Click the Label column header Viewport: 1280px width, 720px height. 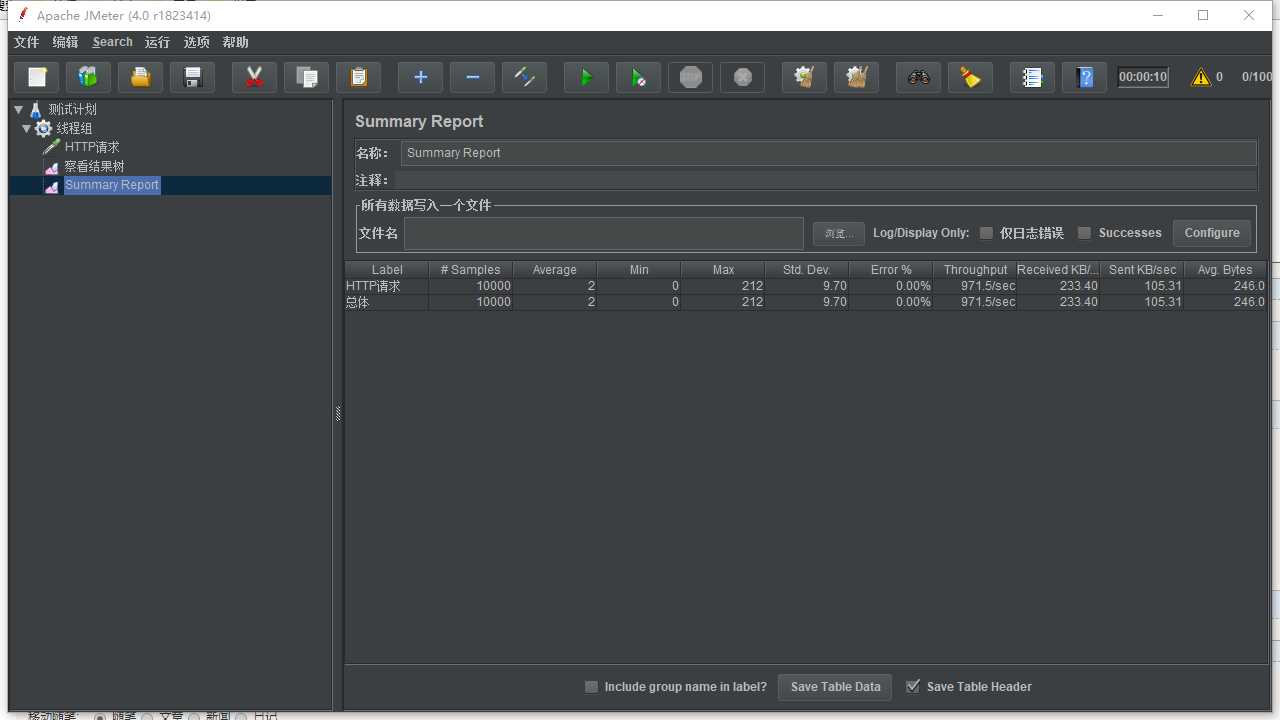pyautogui.click(x=387, y=270)
